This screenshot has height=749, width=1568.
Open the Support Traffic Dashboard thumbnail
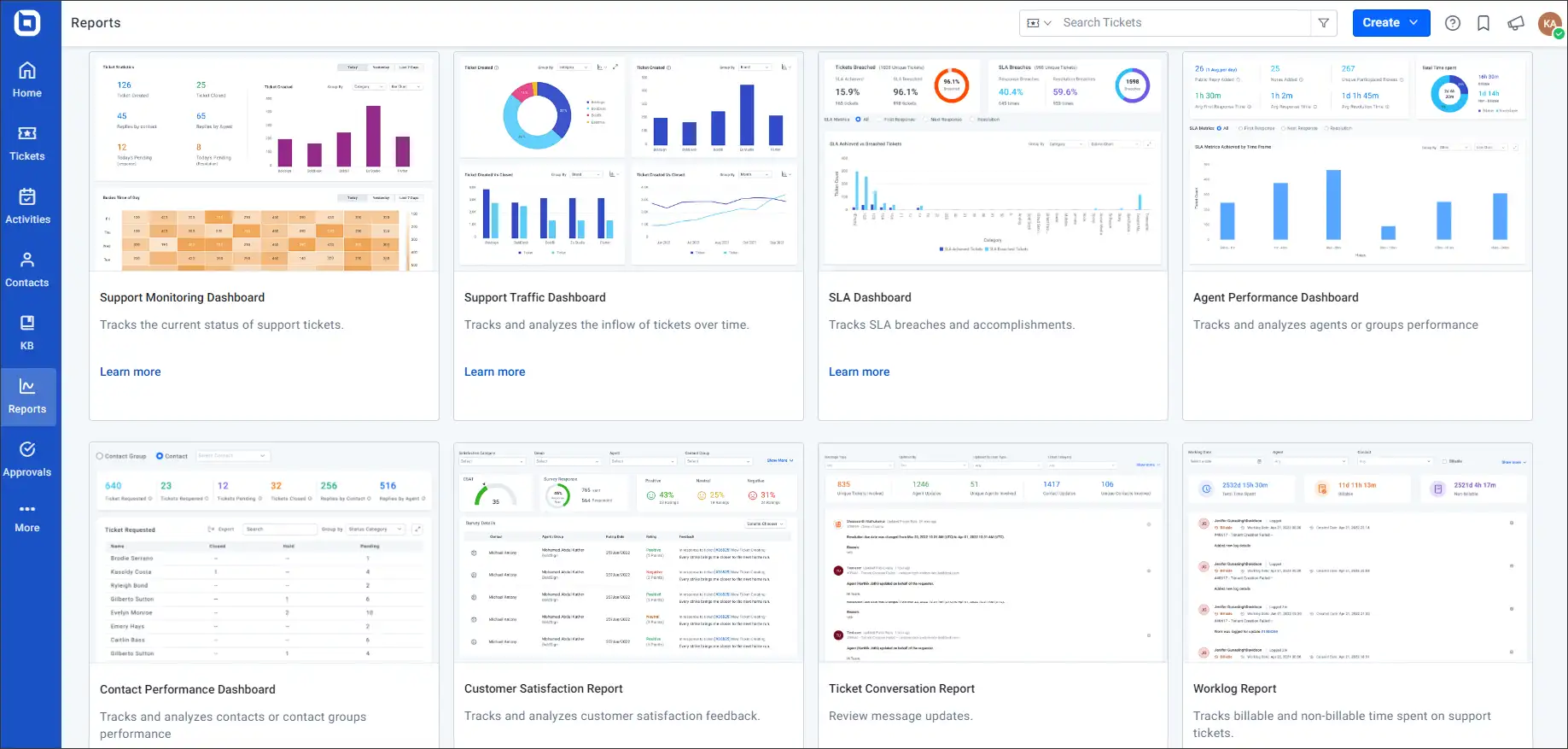click(x=628, y=162)
